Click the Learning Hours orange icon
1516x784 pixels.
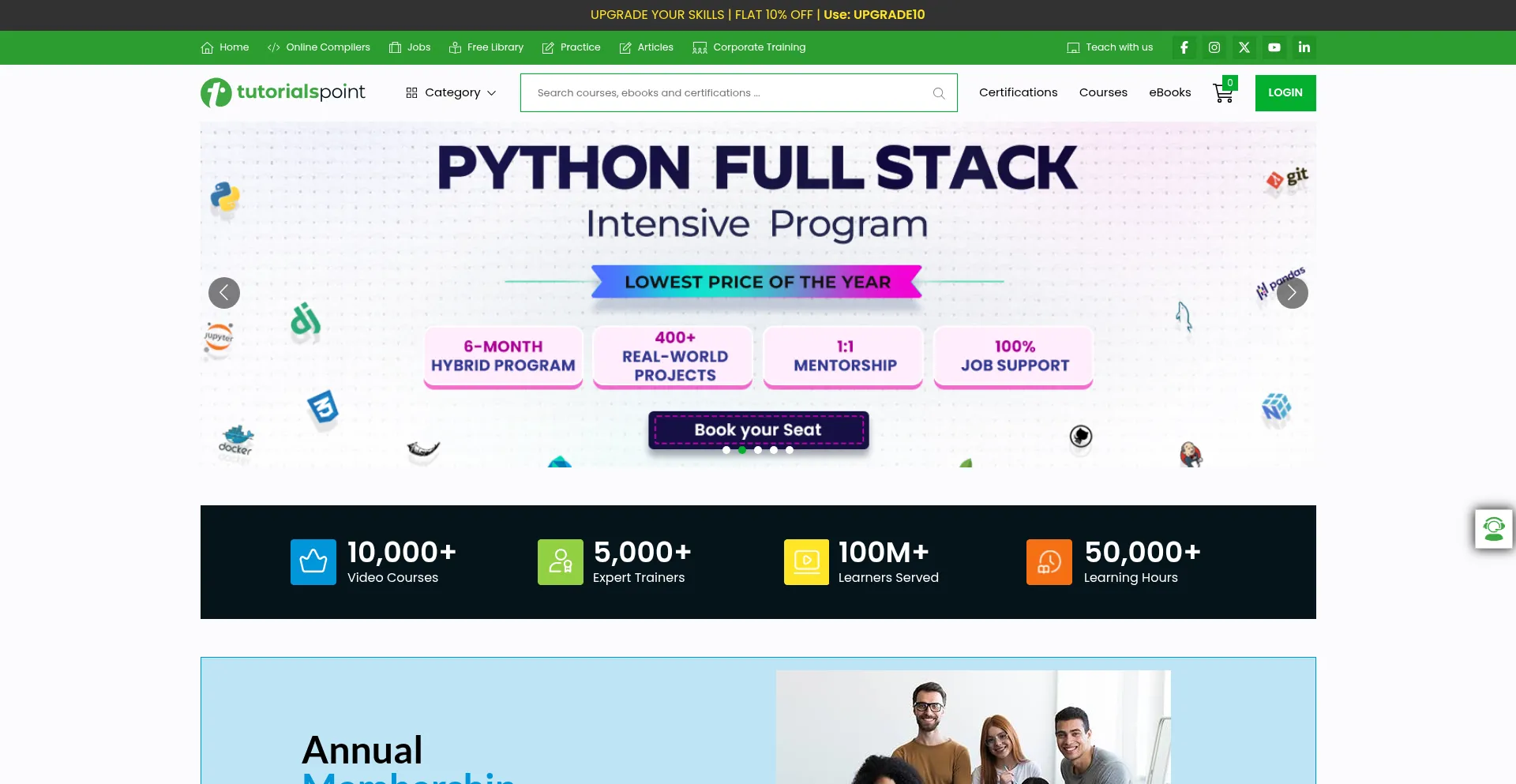(x=1049, y=562)
